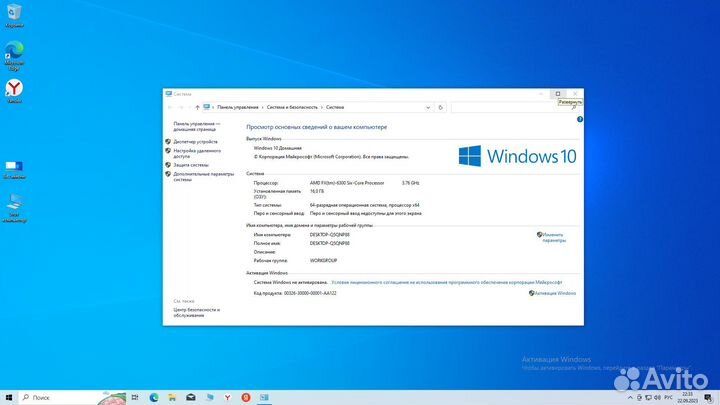Click the AMD FX-6300 processor text
720x405 pixels.
pos(347,183)
